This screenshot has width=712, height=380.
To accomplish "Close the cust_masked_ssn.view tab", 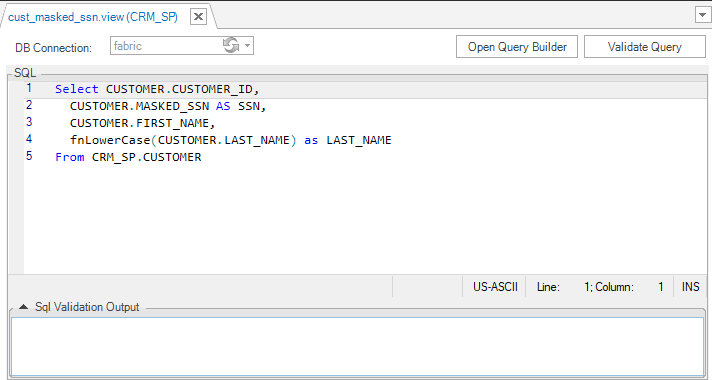I will point(198,17).
